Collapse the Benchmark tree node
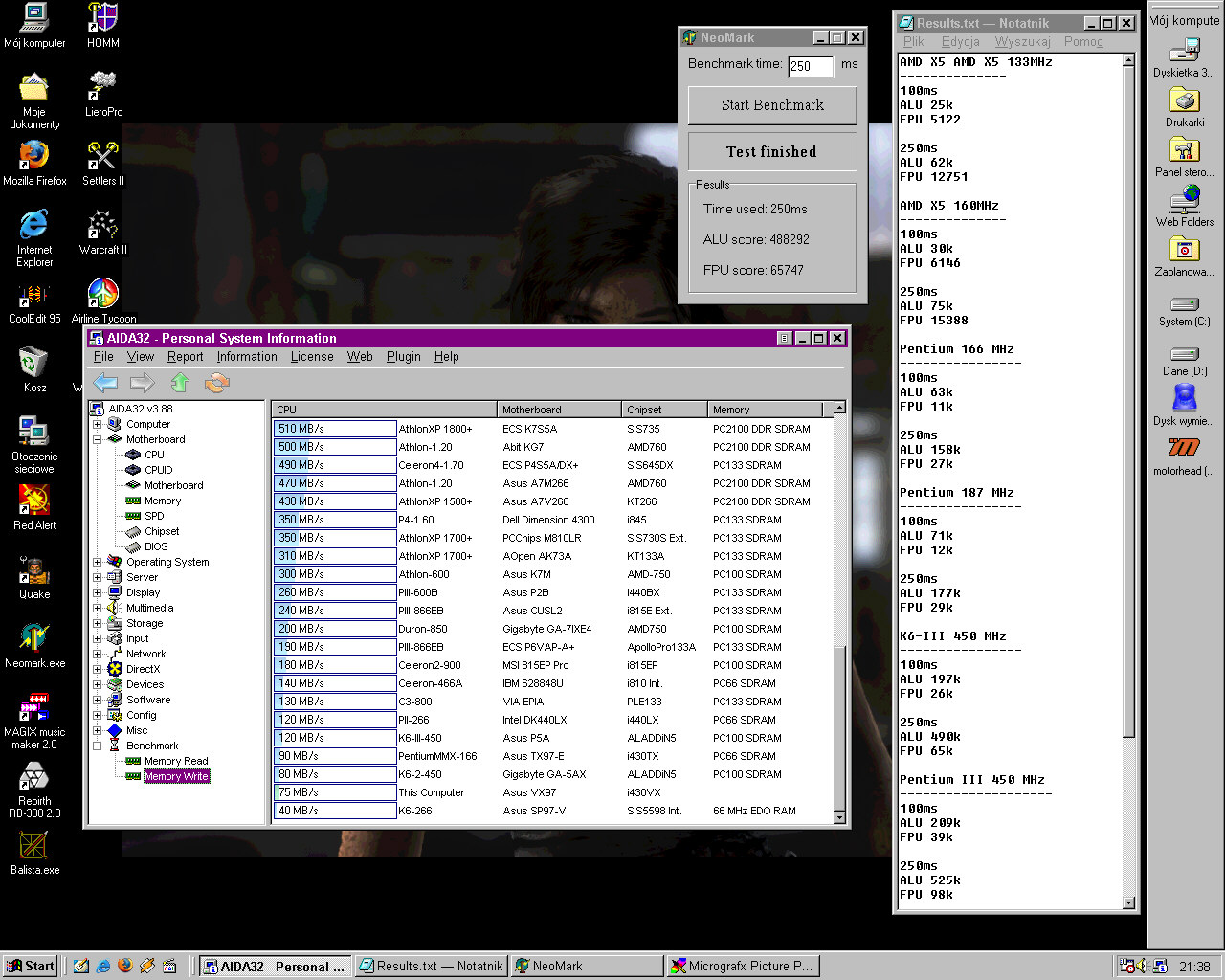The width and height of the screenshot is (1225, 980). click(x=97, y=746)
